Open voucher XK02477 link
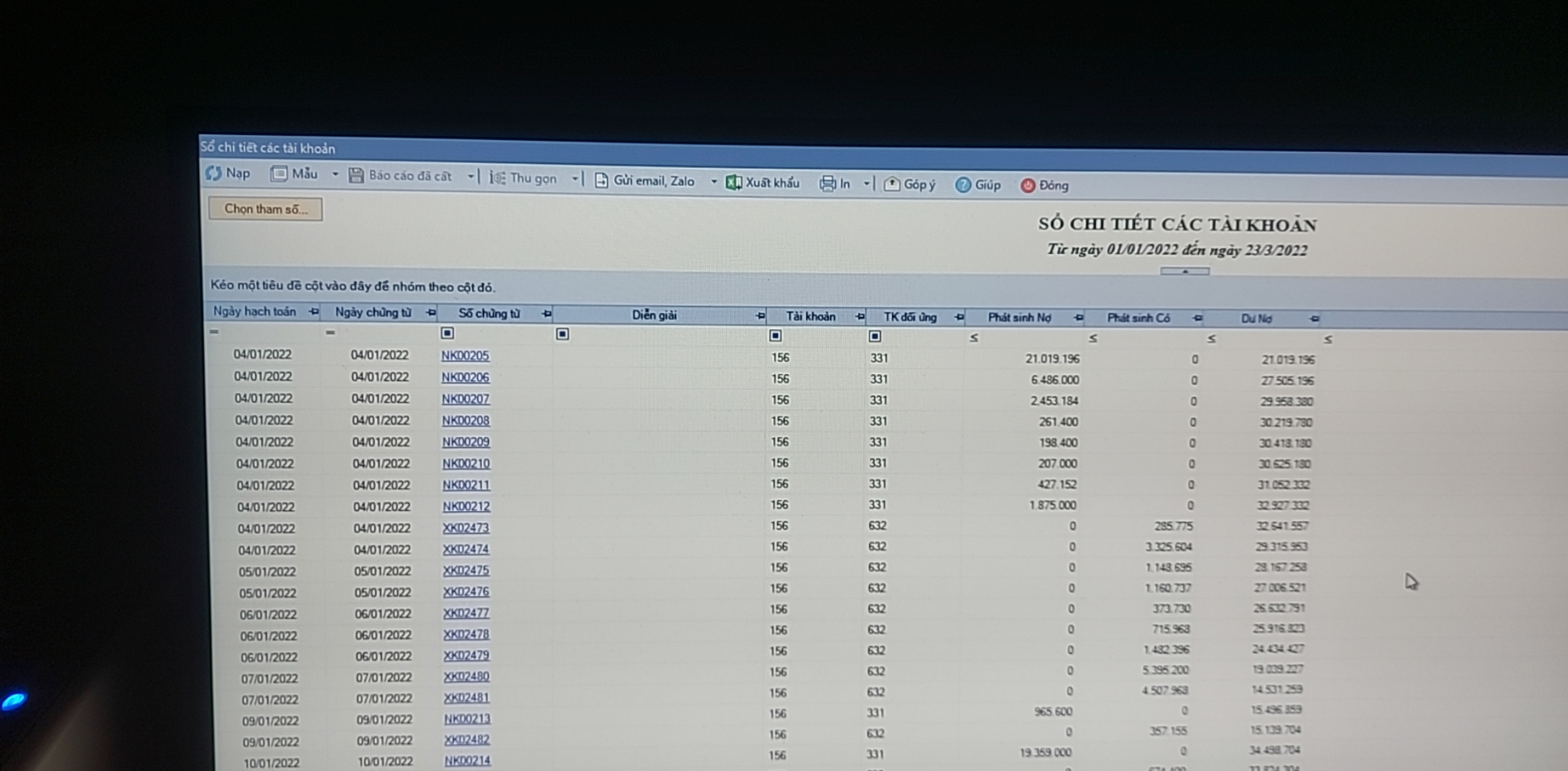Viewport: 1568px width, 771px height. click(x=466, y=613)
